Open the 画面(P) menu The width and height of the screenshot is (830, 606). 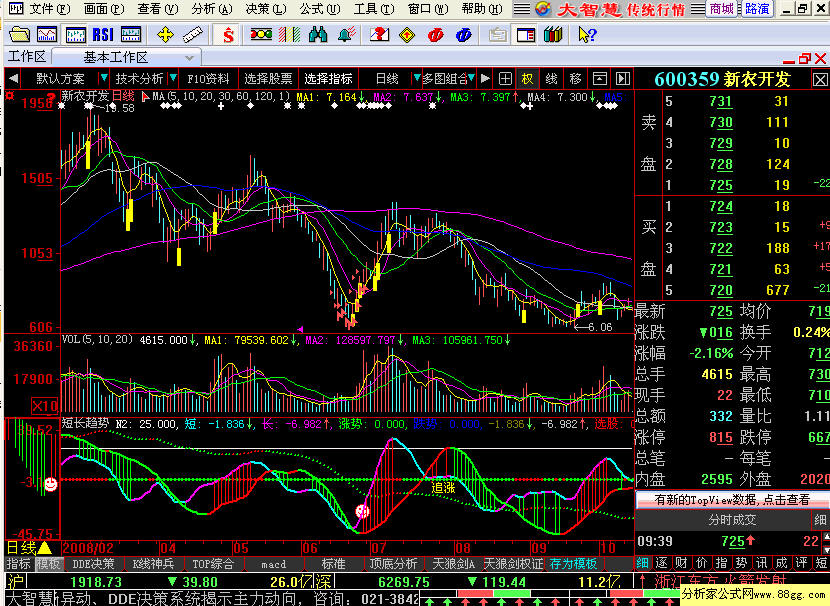[104, 8]
